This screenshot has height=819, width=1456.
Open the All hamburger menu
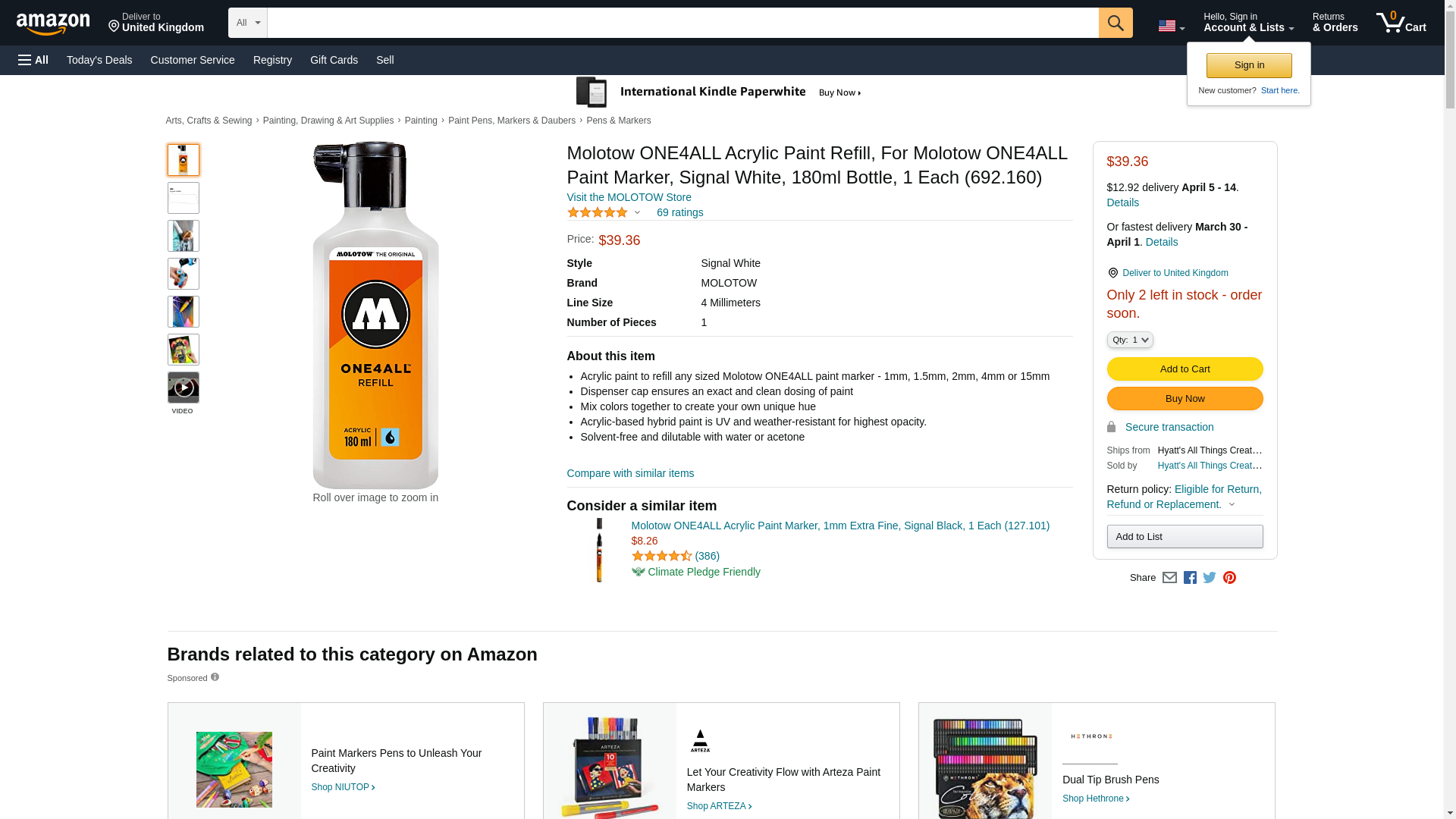(x=33, y=60)
